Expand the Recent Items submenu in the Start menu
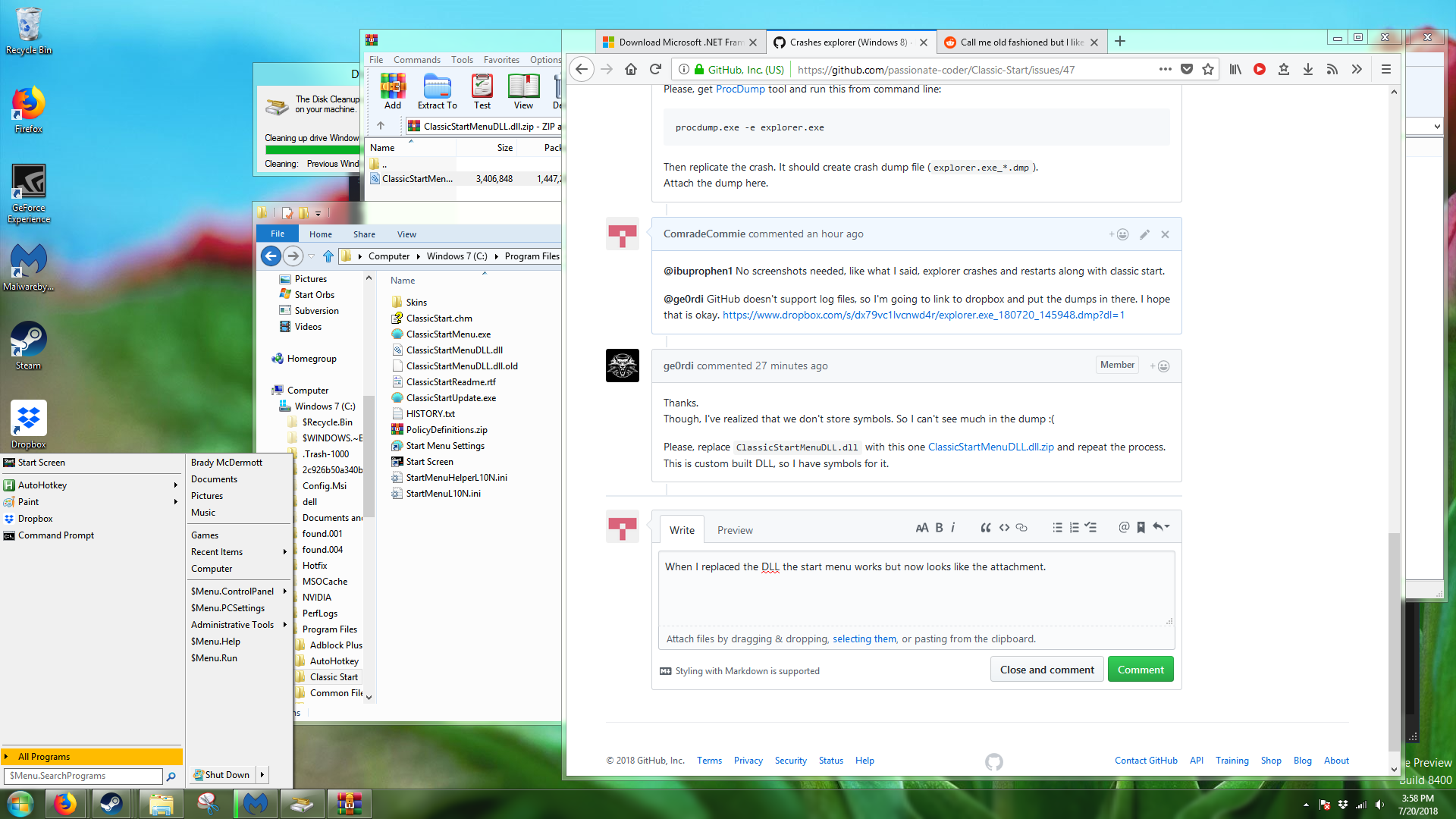The width and height of the screenshot is (1456, 819). (x=284, y=552)
